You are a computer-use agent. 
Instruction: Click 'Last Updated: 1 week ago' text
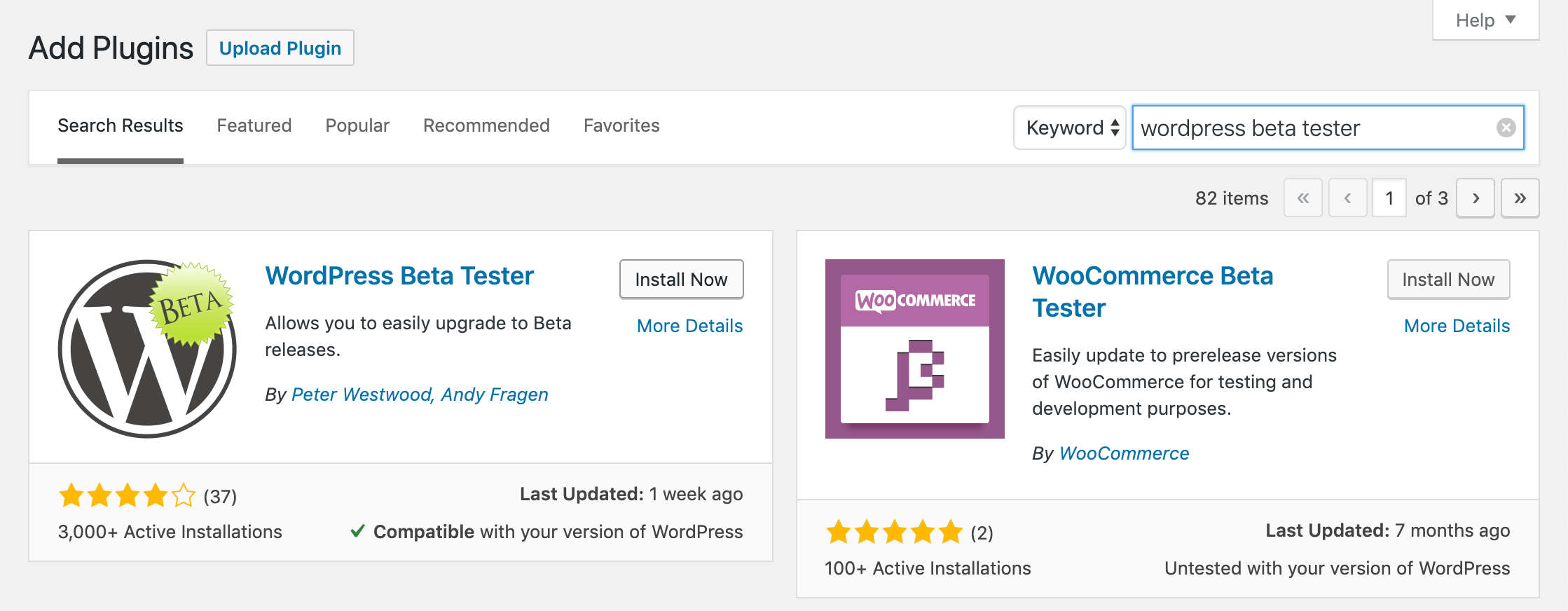(x=631, y=494)
